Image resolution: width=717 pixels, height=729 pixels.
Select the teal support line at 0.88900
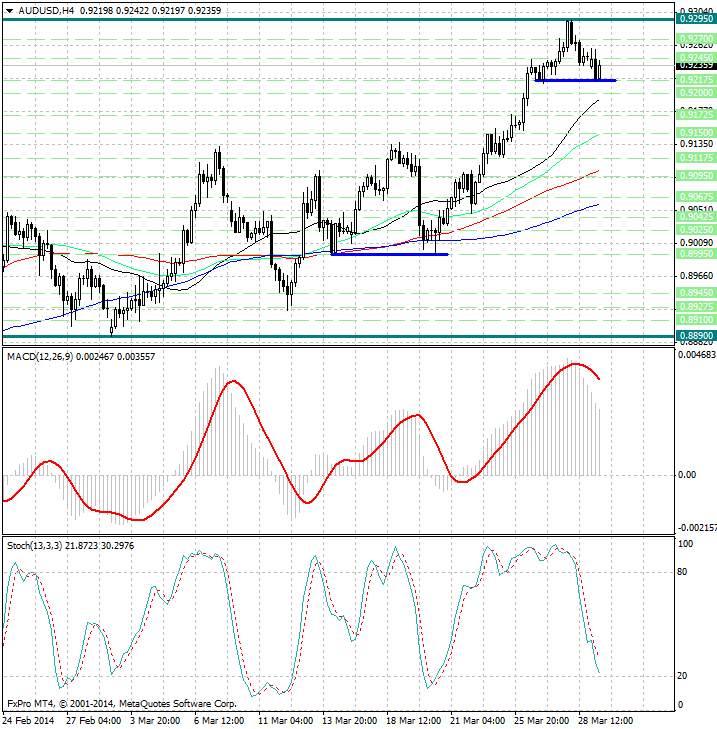[338, 336]
